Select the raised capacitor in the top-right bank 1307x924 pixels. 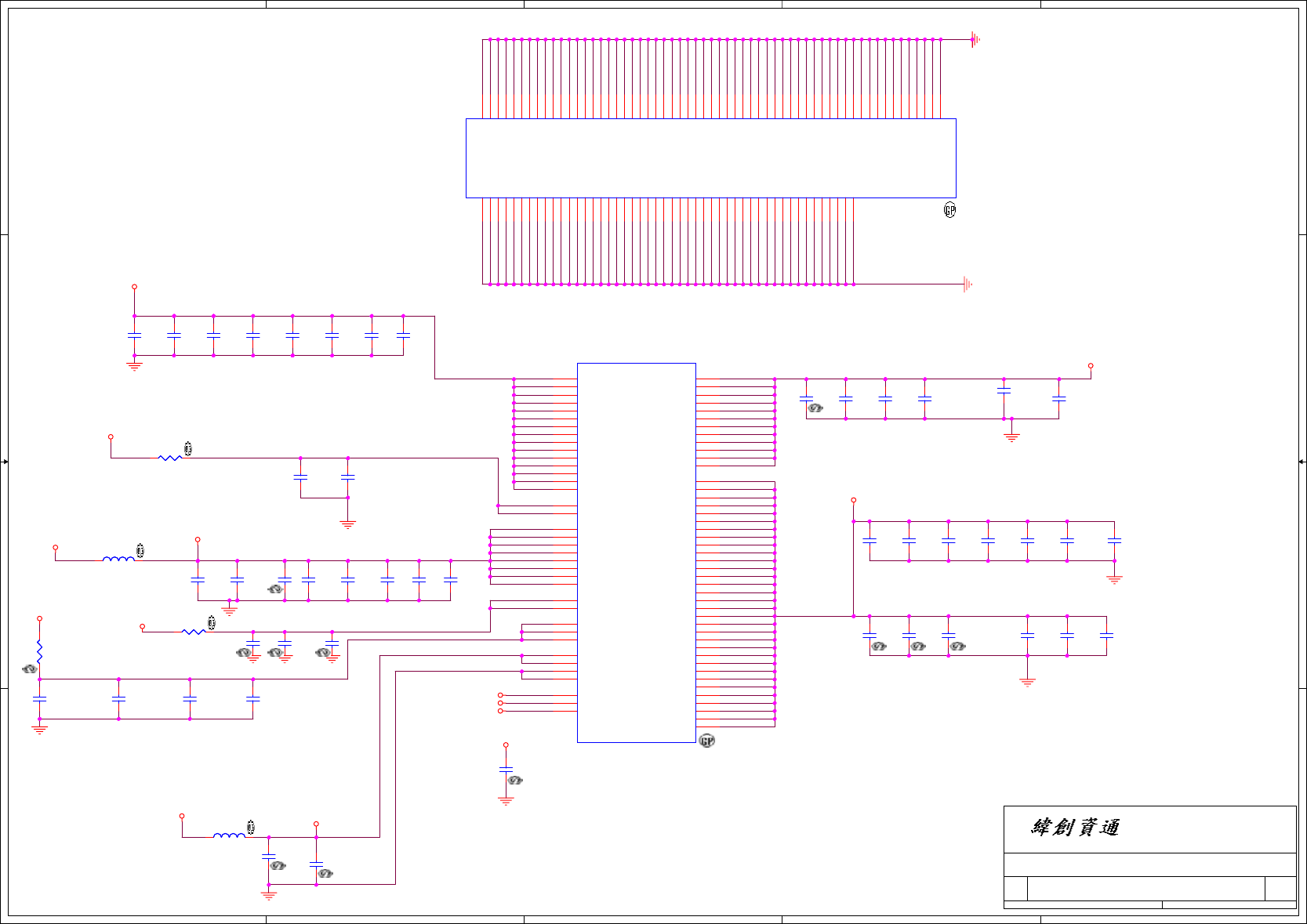[1004, 390]
